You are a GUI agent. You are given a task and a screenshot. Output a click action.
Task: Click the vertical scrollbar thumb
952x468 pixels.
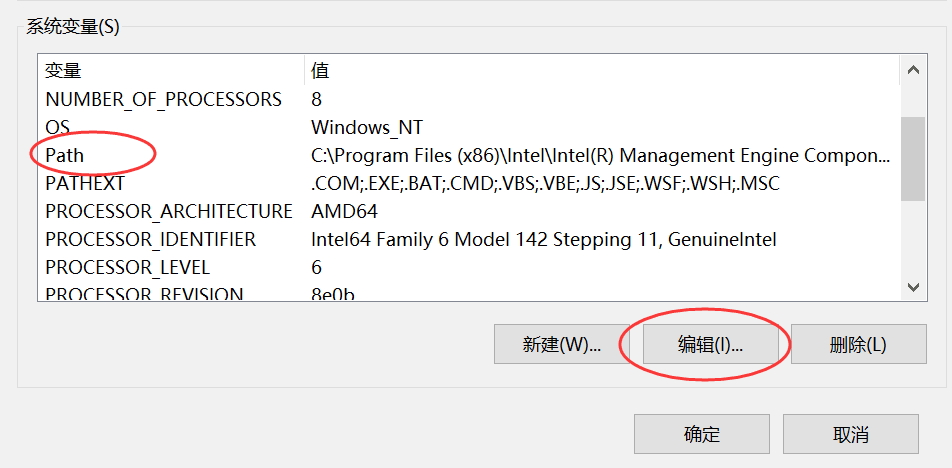(x=912, y=158)
